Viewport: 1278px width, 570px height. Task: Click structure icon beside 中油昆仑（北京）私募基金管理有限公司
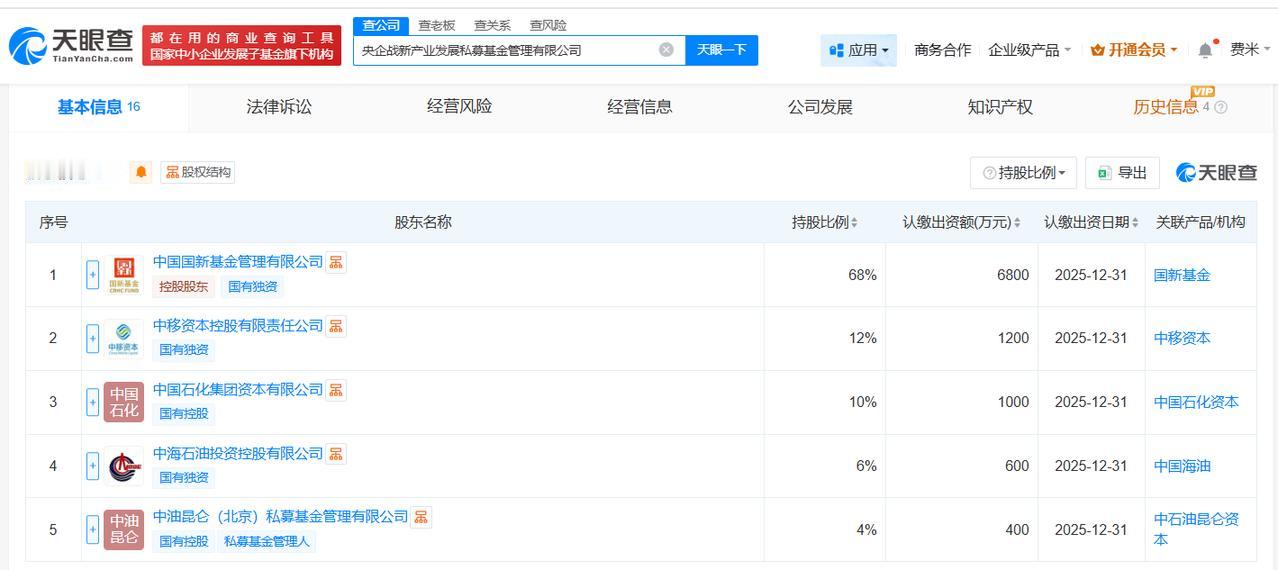pyautogui.click(x=421, y=517)
